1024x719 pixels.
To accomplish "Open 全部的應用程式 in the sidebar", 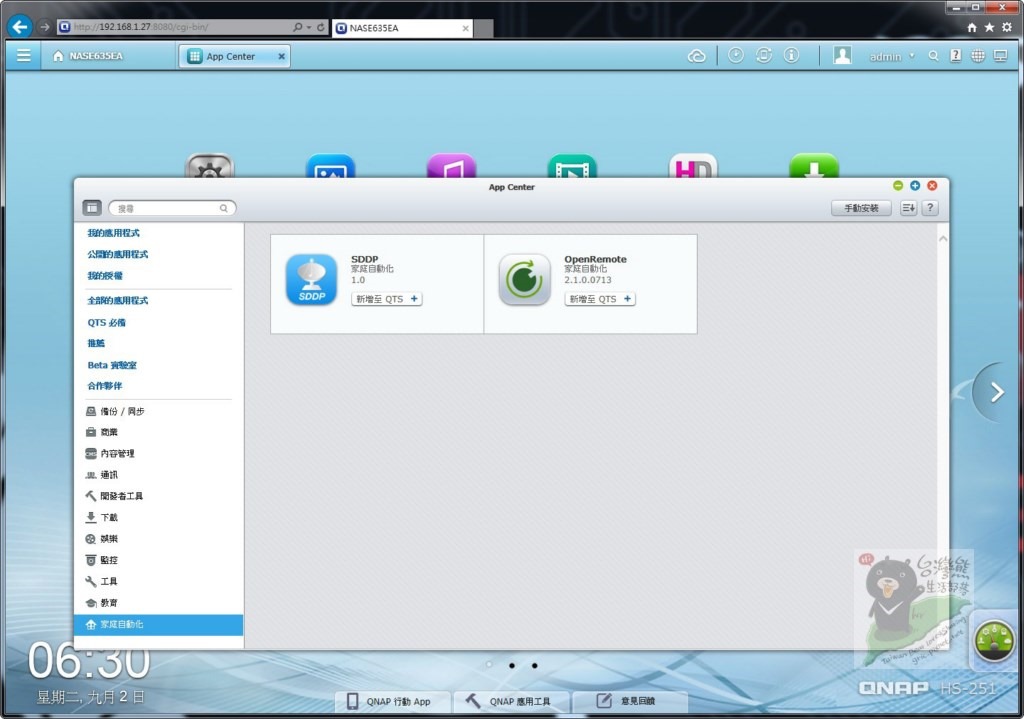I will point(118,300).
